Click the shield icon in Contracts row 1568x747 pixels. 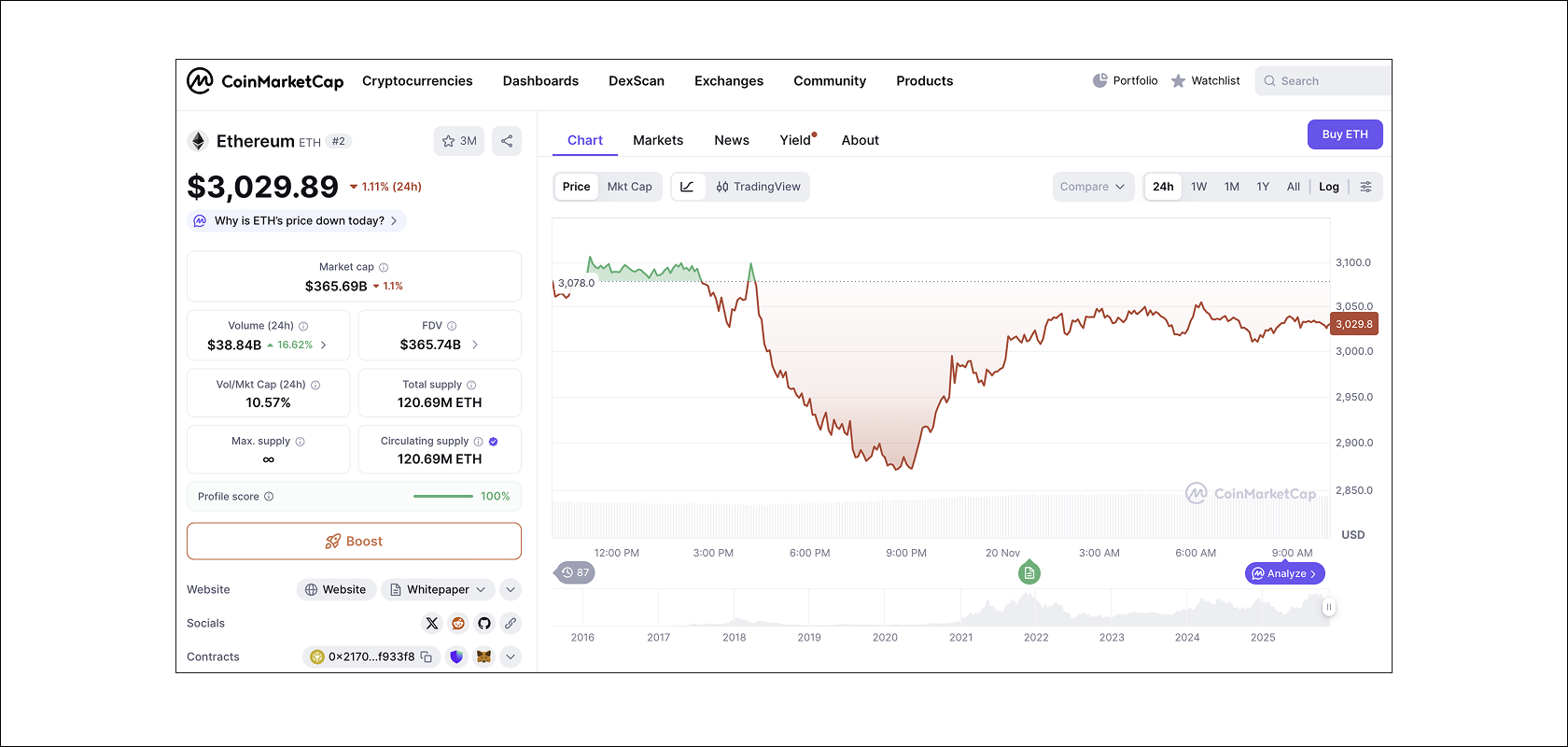(x=456, y=656)
